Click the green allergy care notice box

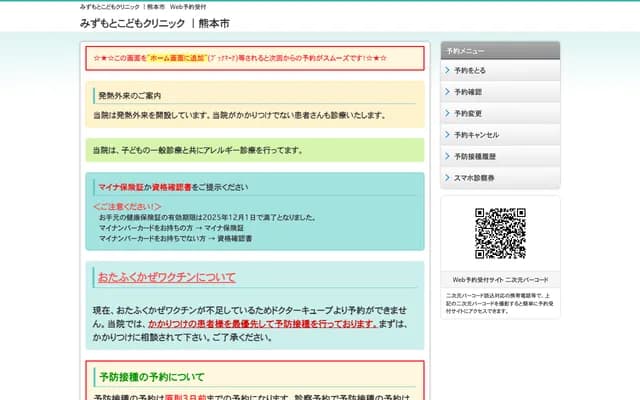click(255, 150)
